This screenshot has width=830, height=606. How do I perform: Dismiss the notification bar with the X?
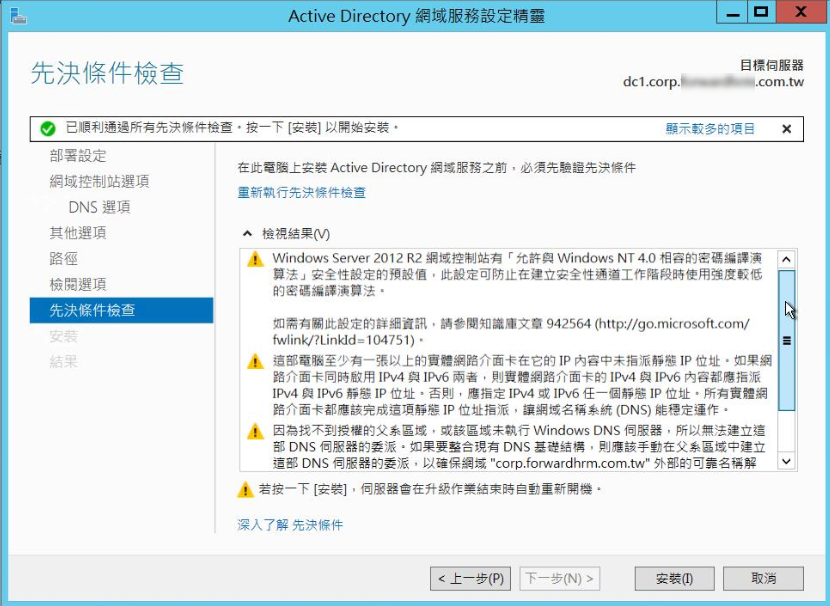pos(787,129)
